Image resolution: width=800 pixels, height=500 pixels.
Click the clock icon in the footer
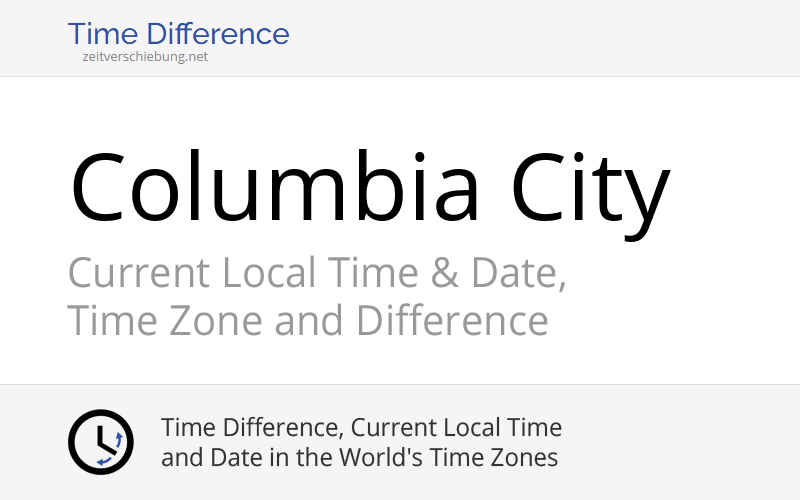[x=100, y=441]
